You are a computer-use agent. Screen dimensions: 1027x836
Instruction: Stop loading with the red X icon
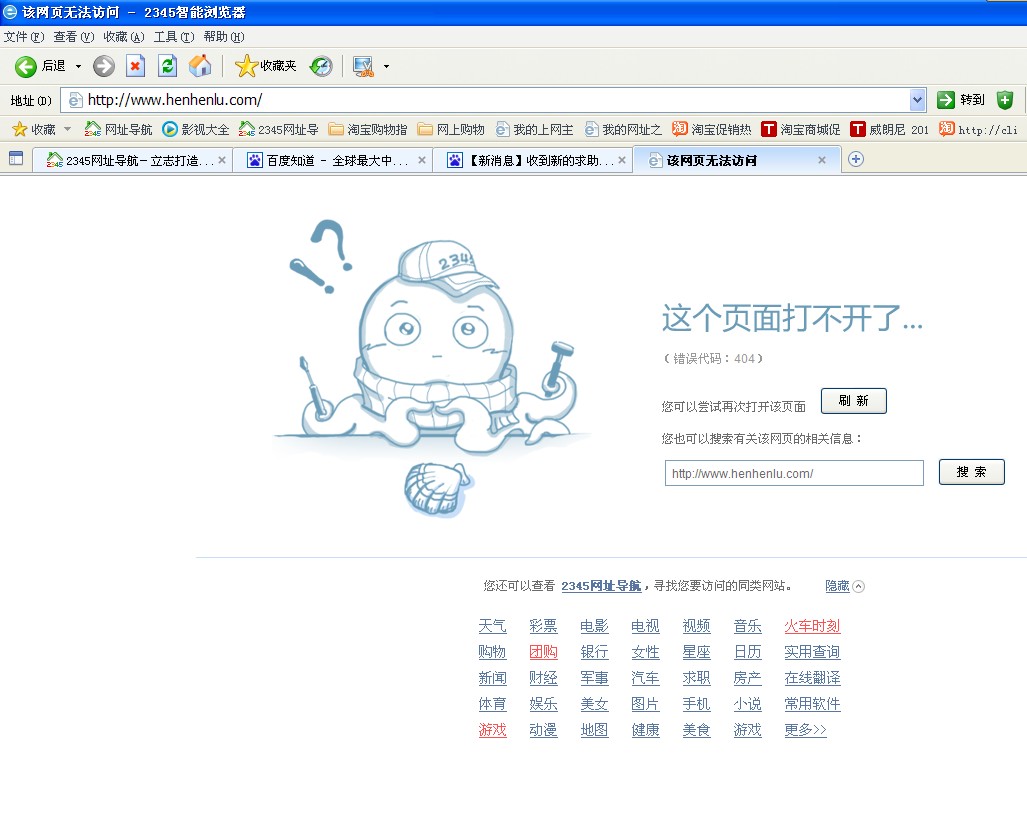(135, 66)
